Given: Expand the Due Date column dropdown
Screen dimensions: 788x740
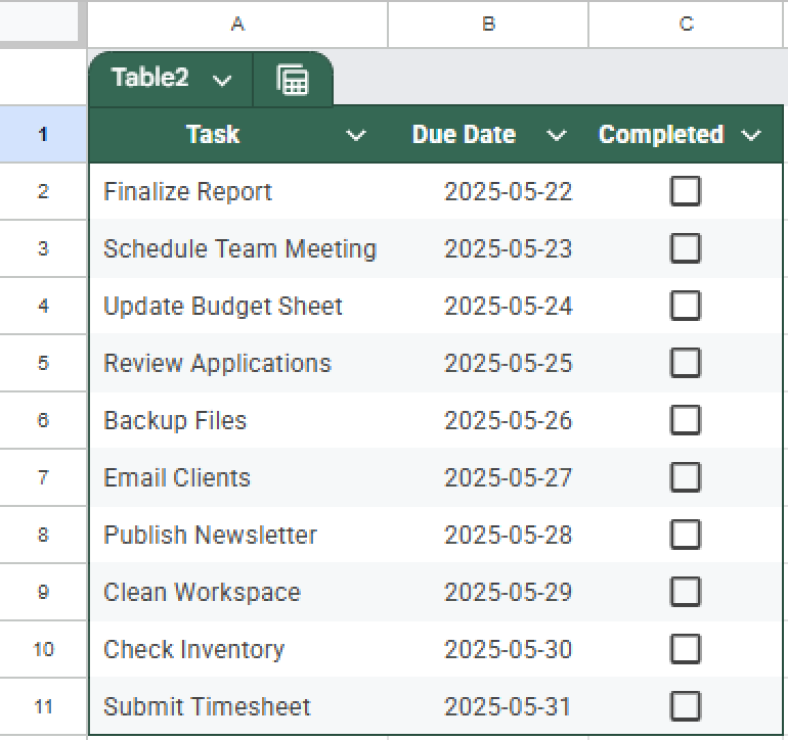Looking at the screenshot, I should point(557,136).
